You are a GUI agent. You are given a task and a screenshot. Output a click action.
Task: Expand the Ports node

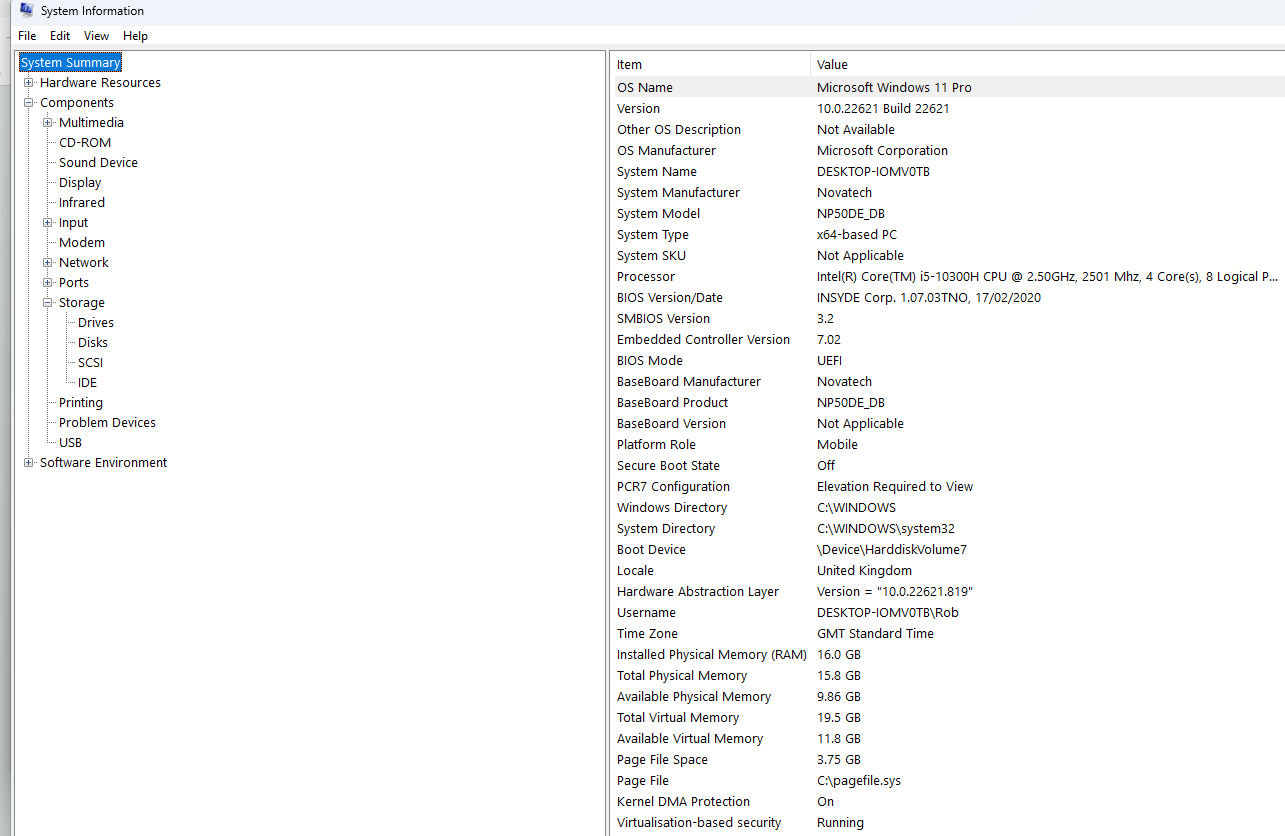tap(48, 283)
